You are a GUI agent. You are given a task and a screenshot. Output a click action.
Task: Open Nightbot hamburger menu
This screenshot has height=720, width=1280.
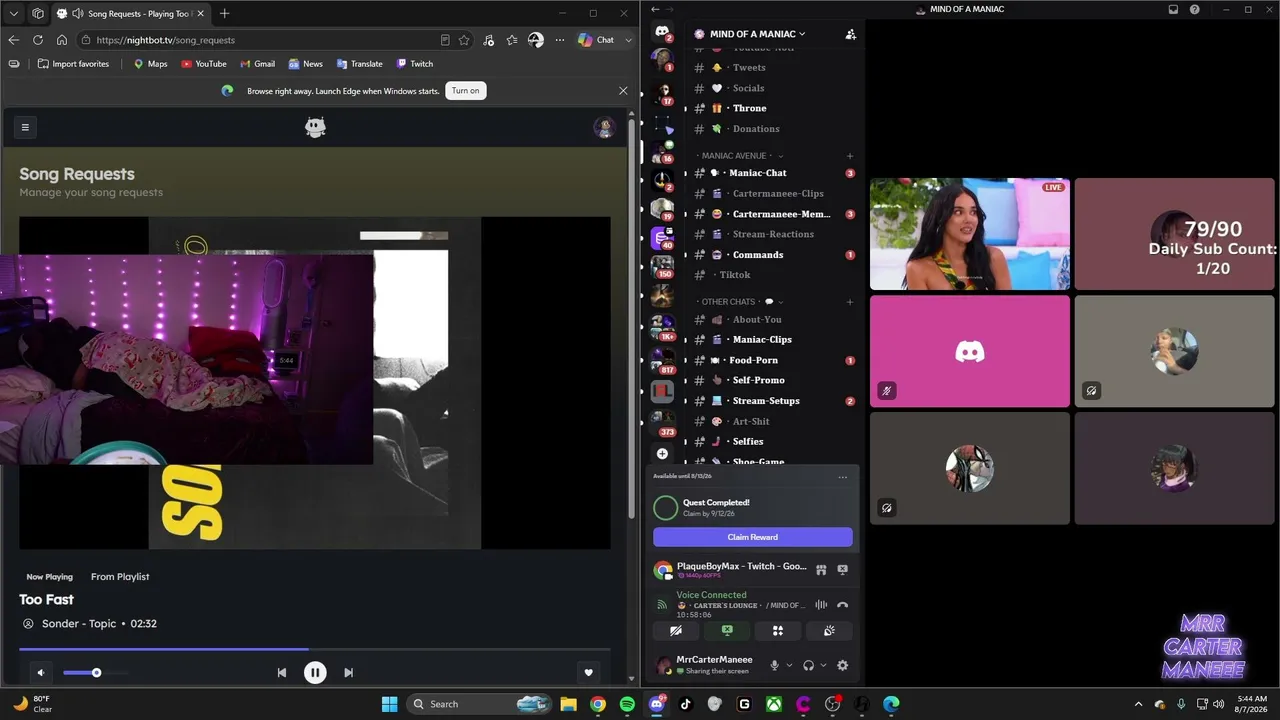point(25,127)
